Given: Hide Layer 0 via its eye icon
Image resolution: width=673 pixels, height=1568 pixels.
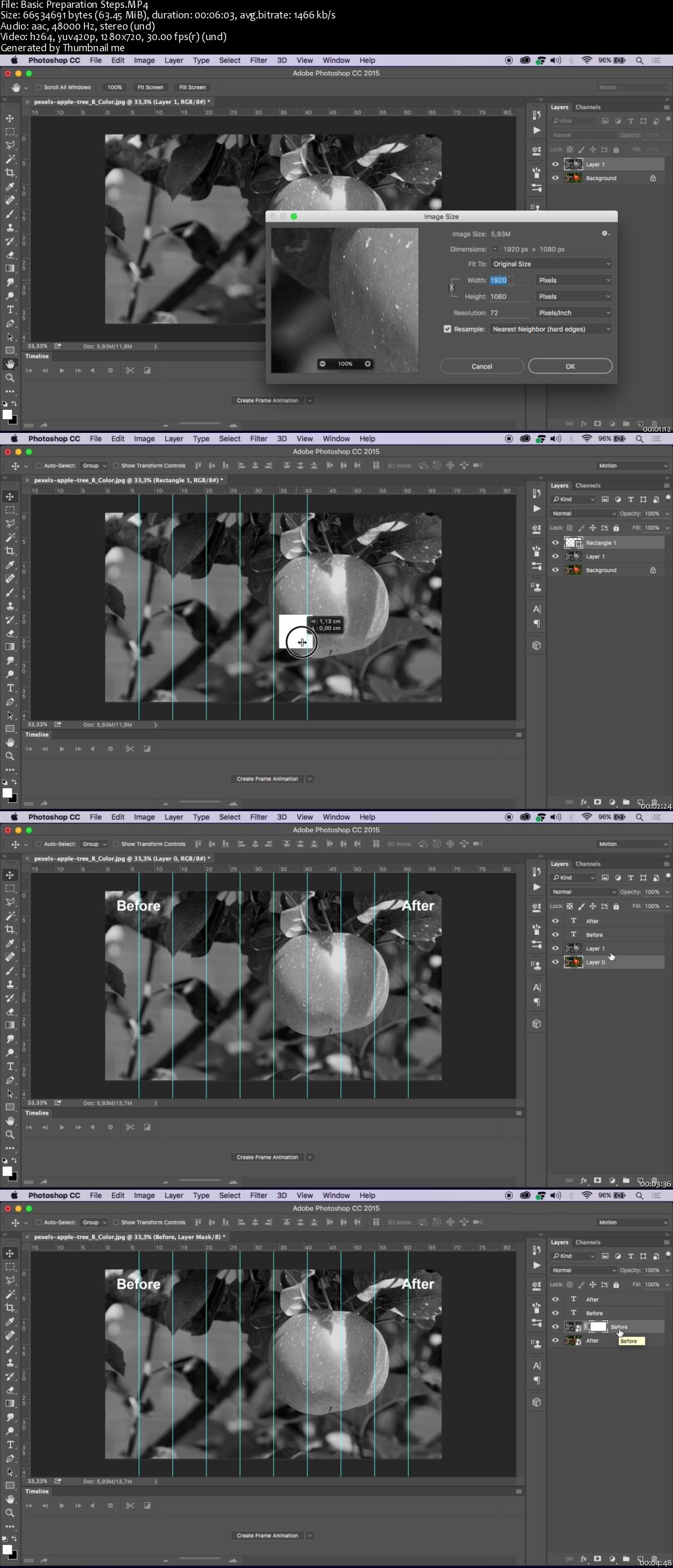Looking at the screenshot, I should pos(555,962).
